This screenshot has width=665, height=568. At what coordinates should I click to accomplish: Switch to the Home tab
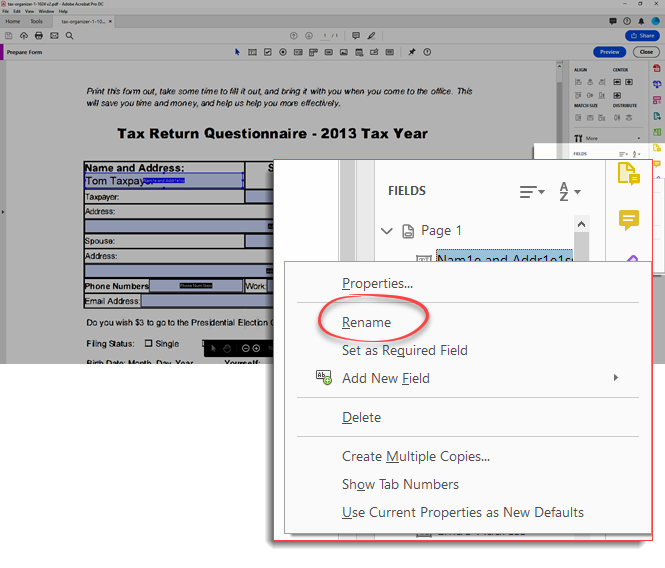click(x=13, y=21)
